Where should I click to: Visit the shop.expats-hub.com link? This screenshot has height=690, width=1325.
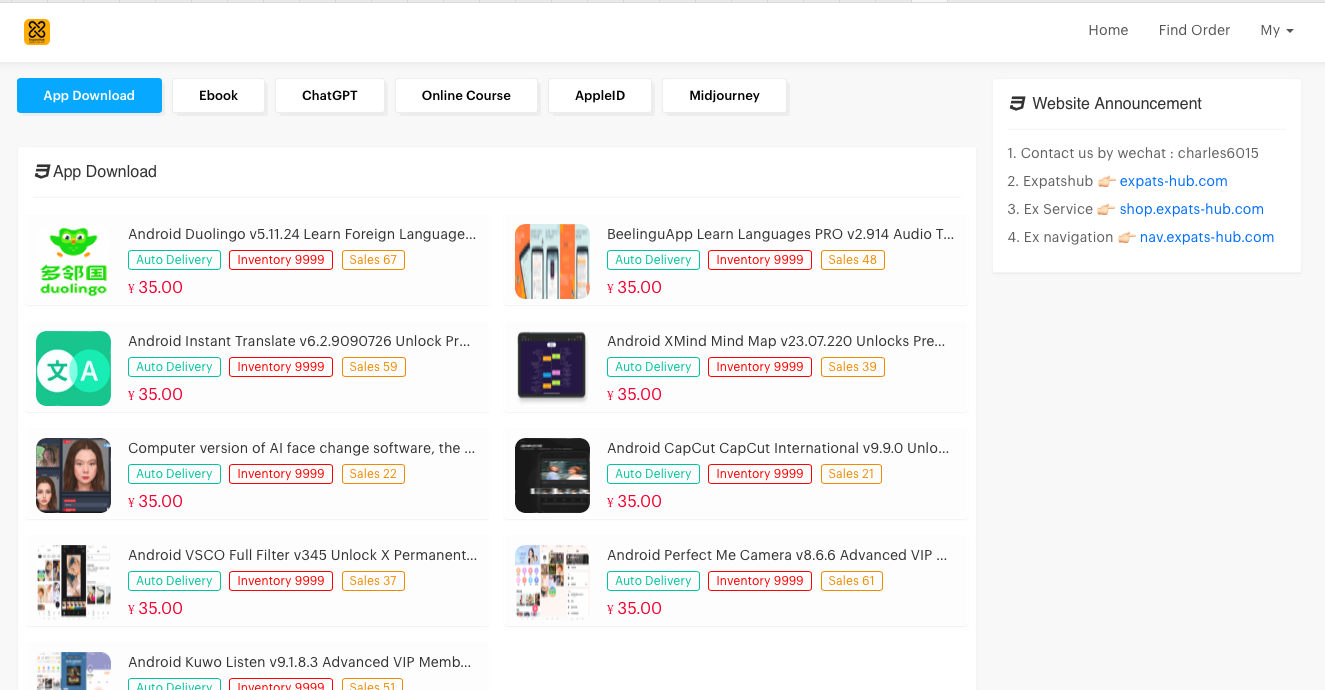1191,209
